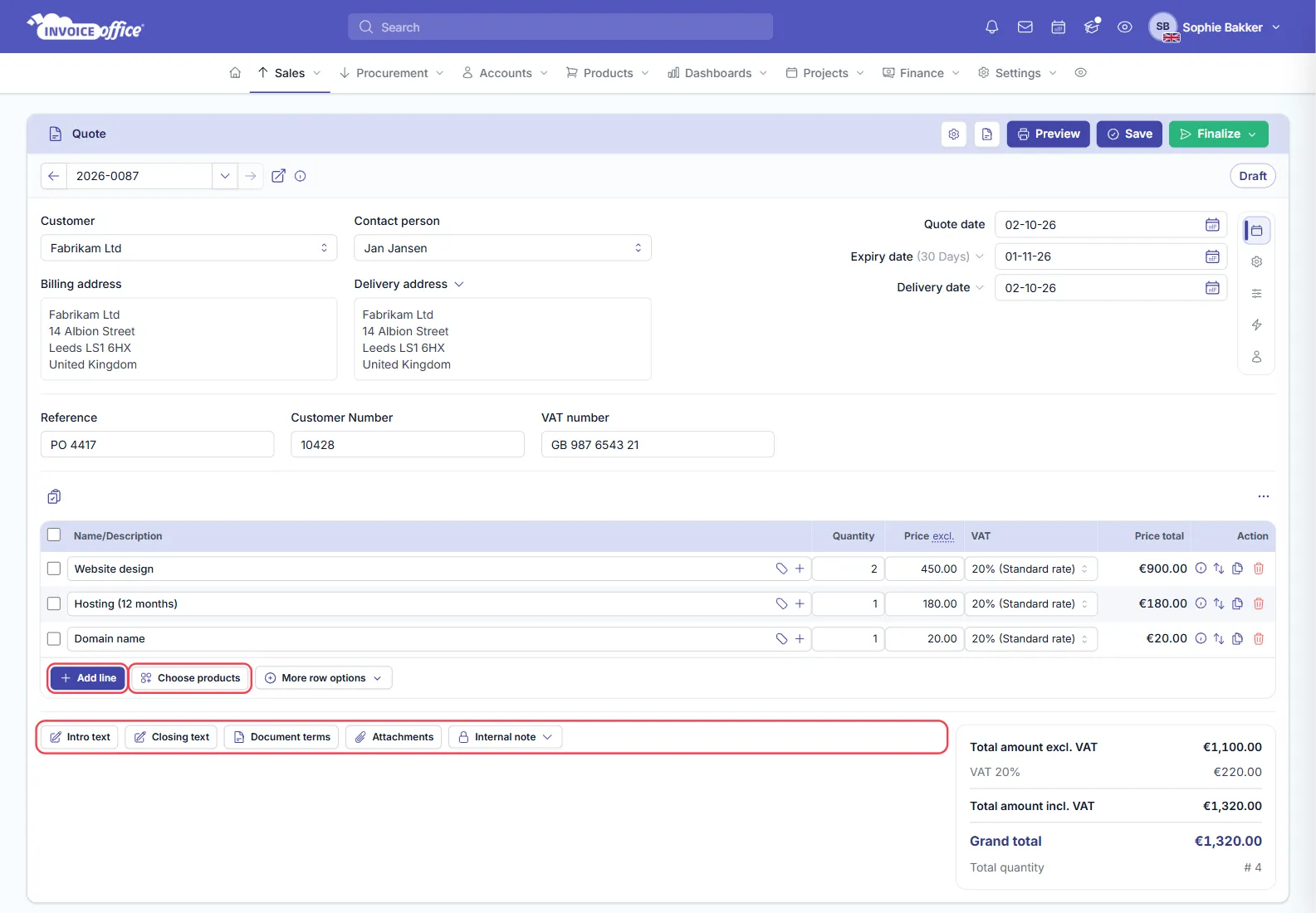Image resolution: width=1316 pixels, height=913 pixels.
Task: Expand the Delivery address chevron
Action: click(459, 285)
